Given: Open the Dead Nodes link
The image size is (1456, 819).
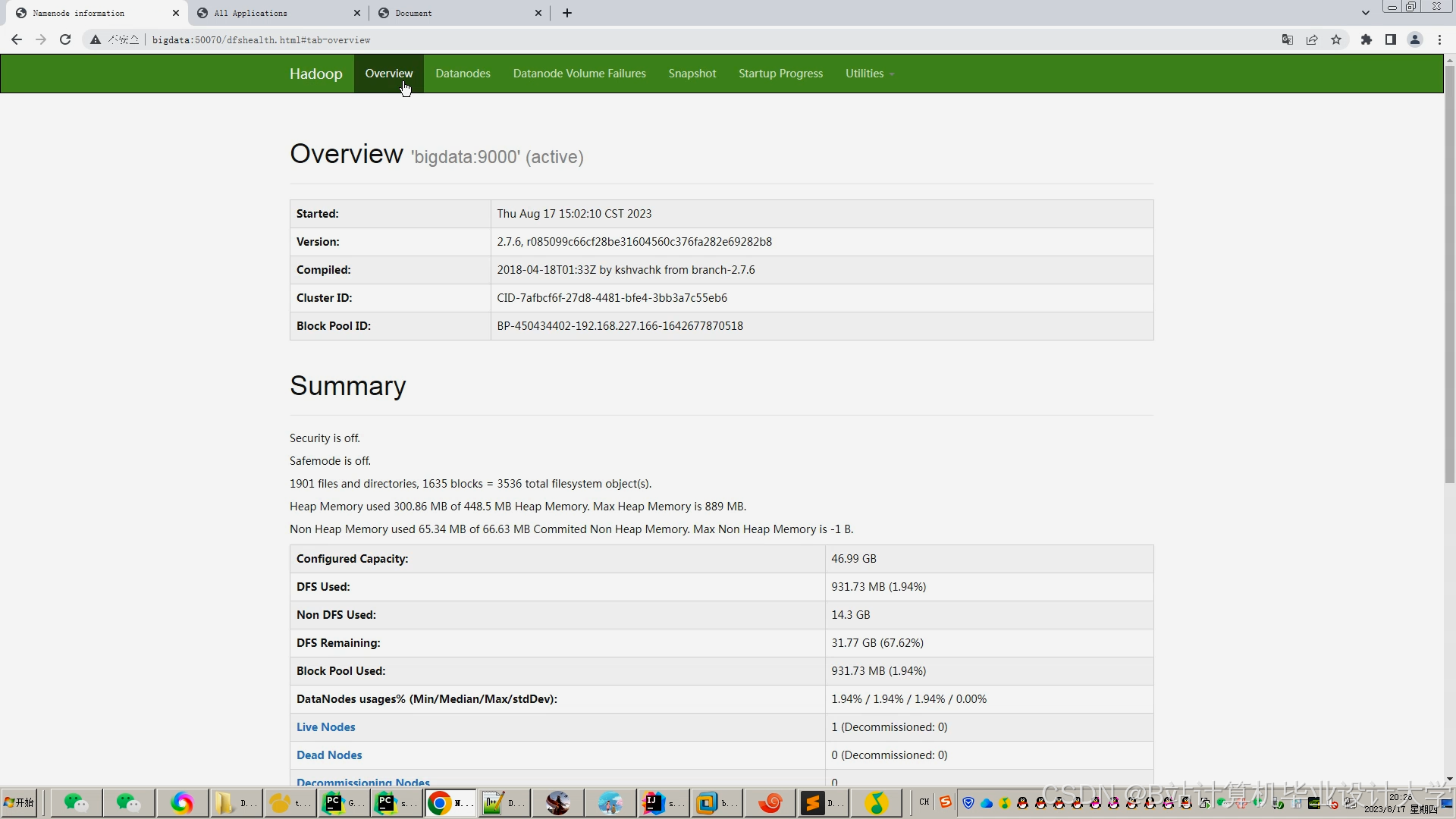Looking at the screenshot, I should [x=329, y=755].
